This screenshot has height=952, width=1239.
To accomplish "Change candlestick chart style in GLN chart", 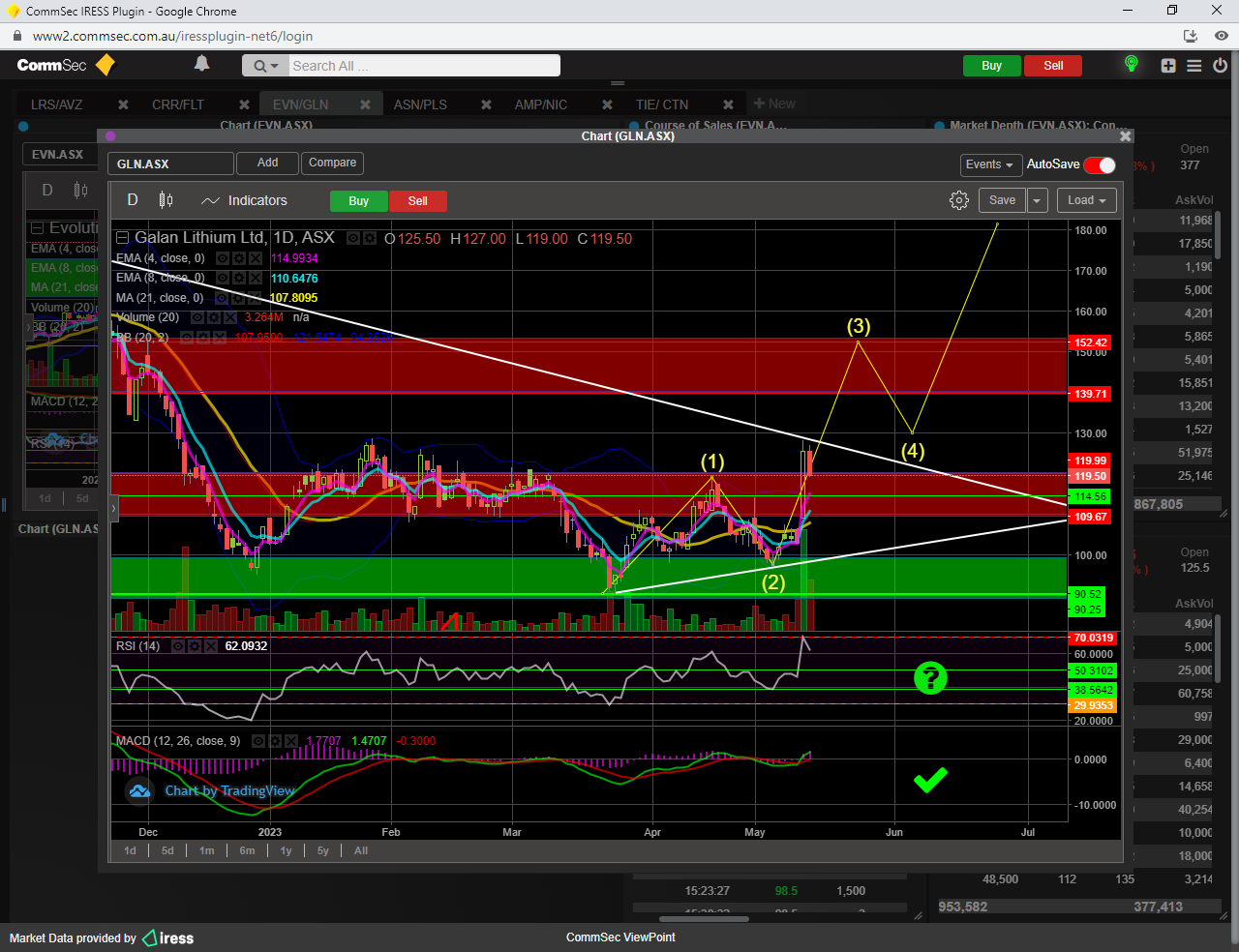I will pyautogui.click(x=166, y=200).
